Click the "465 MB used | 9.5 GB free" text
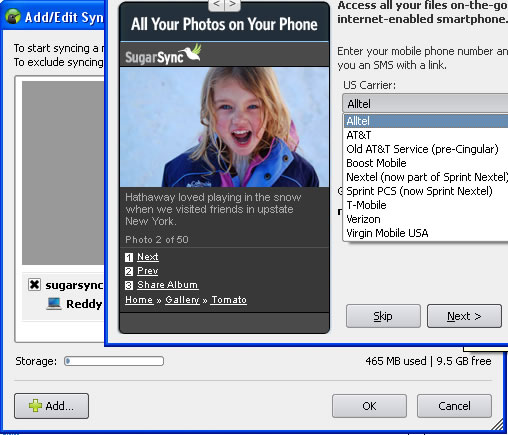508x435 pixels. pyautogui.click(x=428, y=361)
